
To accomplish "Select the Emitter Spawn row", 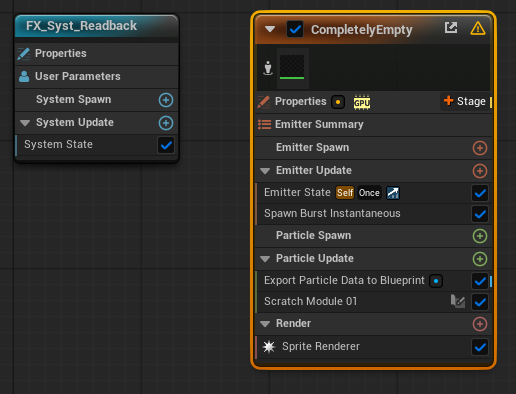I will click(373, 148).
